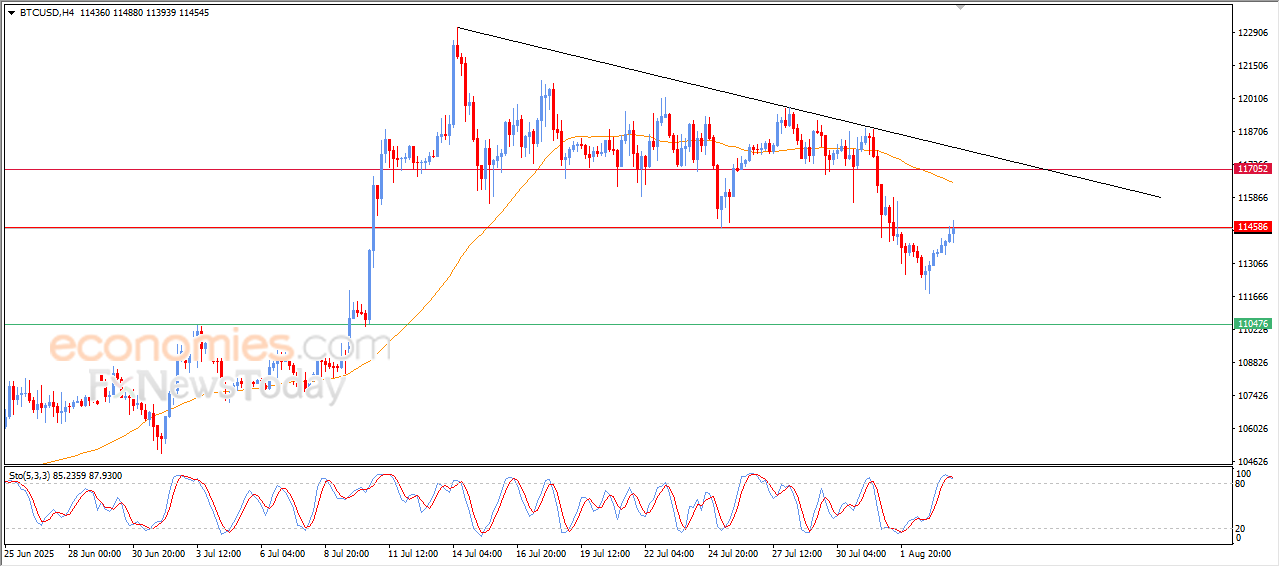
Task: Click the 118706 price axis label
Action: click(1253, 132)
